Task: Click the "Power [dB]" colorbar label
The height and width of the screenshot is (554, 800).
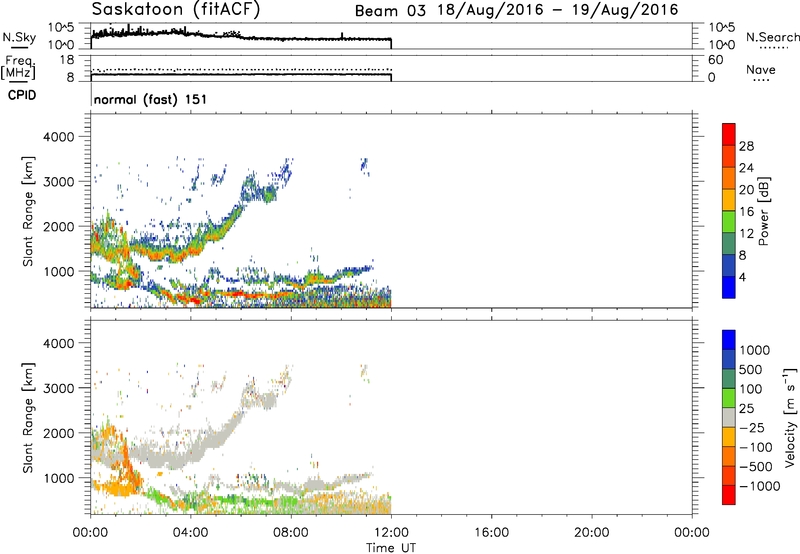Action: click(764, 211)
